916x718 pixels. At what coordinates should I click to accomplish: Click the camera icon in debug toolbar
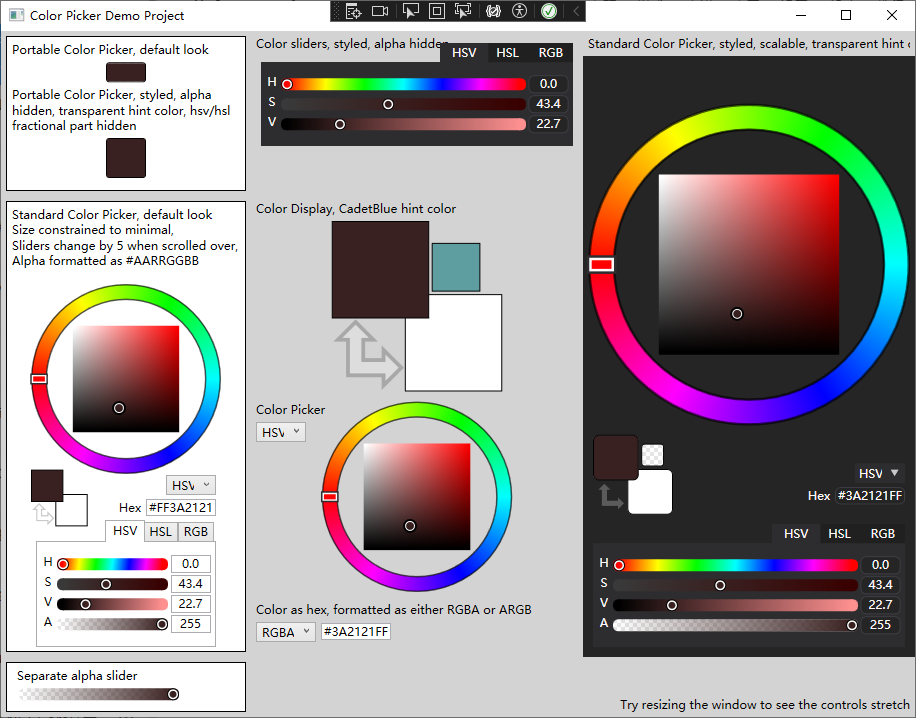[x=380, y=11]
